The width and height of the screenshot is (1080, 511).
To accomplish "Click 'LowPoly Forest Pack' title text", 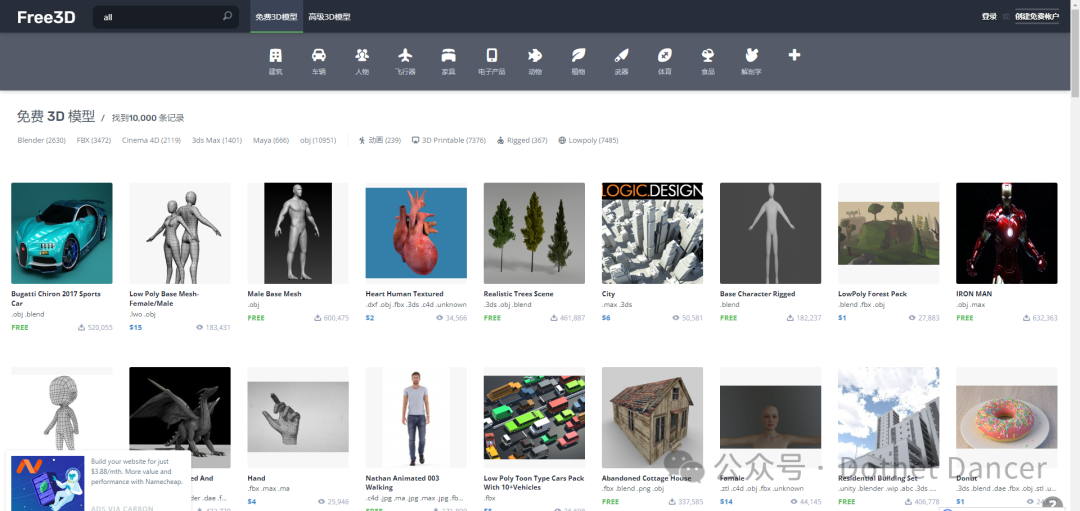I will point(873,293).
